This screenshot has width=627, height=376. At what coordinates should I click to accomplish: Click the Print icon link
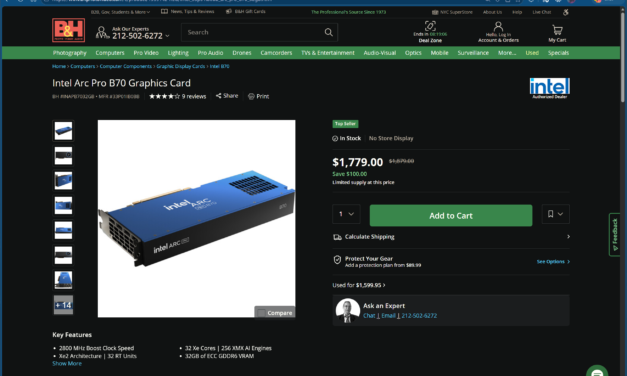(x=258, y=96)
